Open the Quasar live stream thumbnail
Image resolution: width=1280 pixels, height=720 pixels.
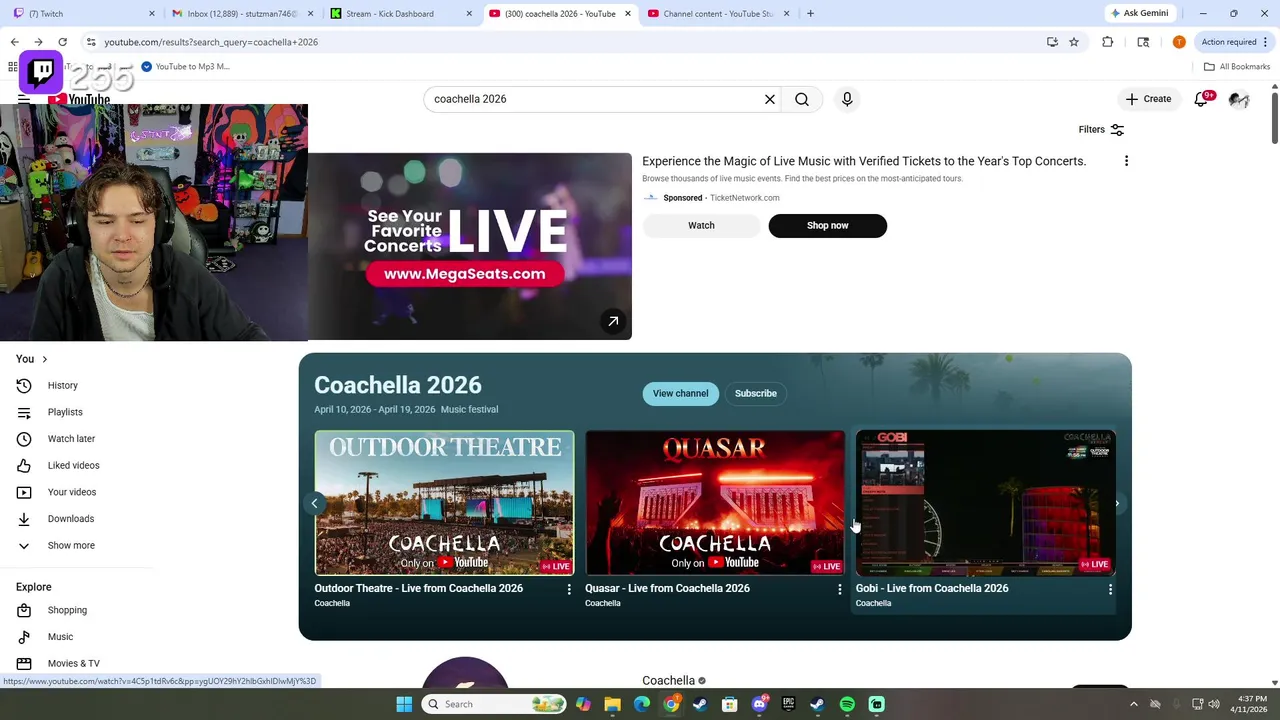click(715, 503)
